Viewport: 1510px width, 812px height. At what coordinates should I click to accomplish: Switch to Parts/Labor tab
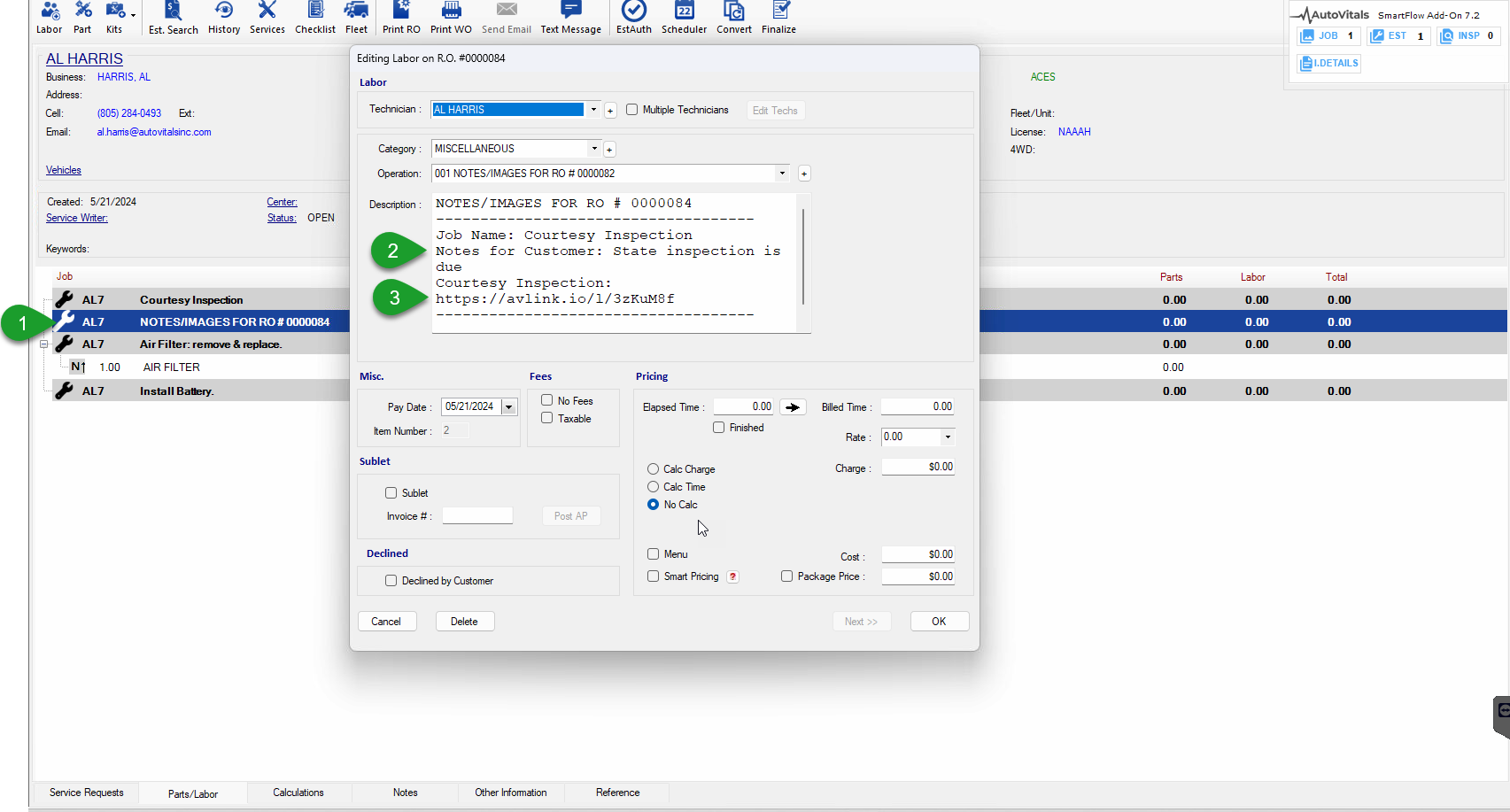pos(193,793)
